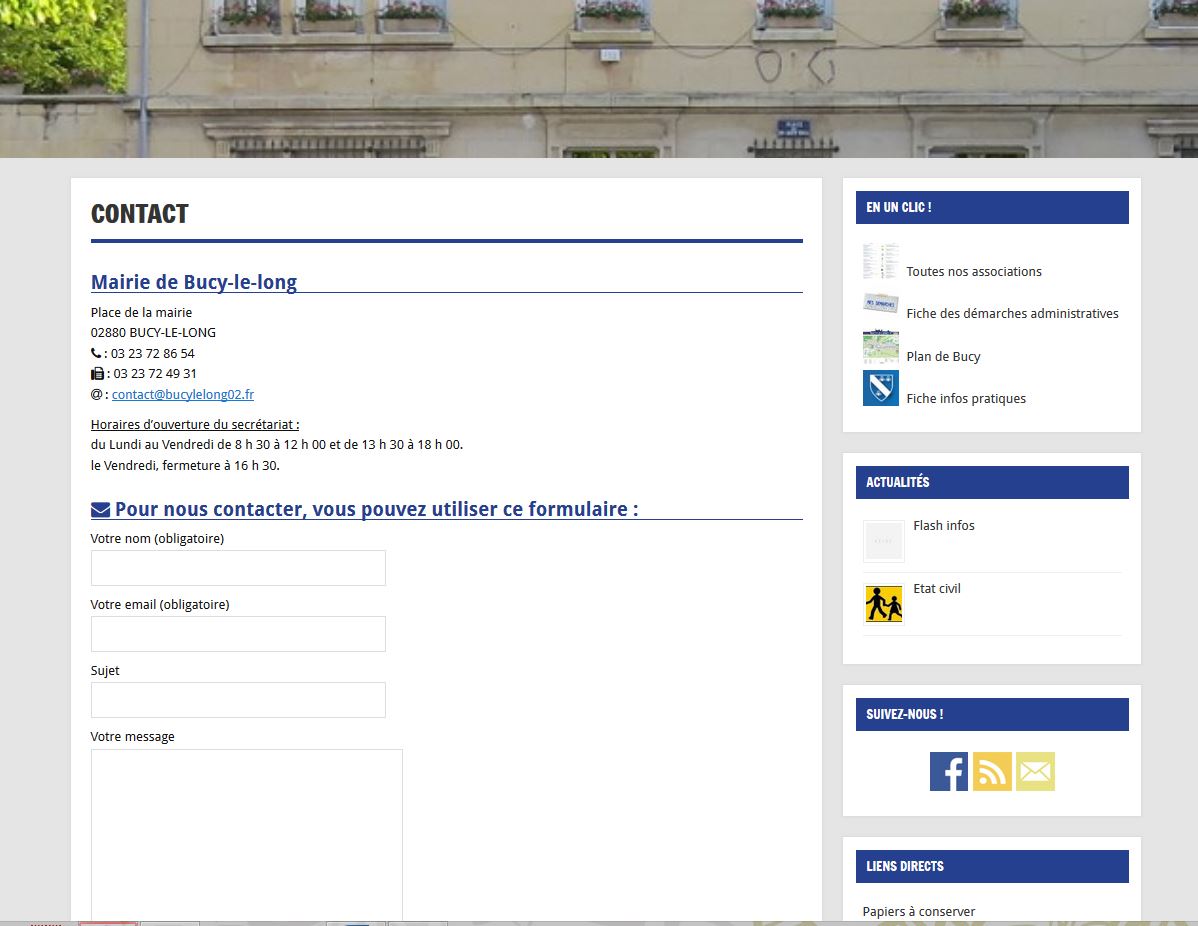Click the Friday closing time text line

(185, 465)
